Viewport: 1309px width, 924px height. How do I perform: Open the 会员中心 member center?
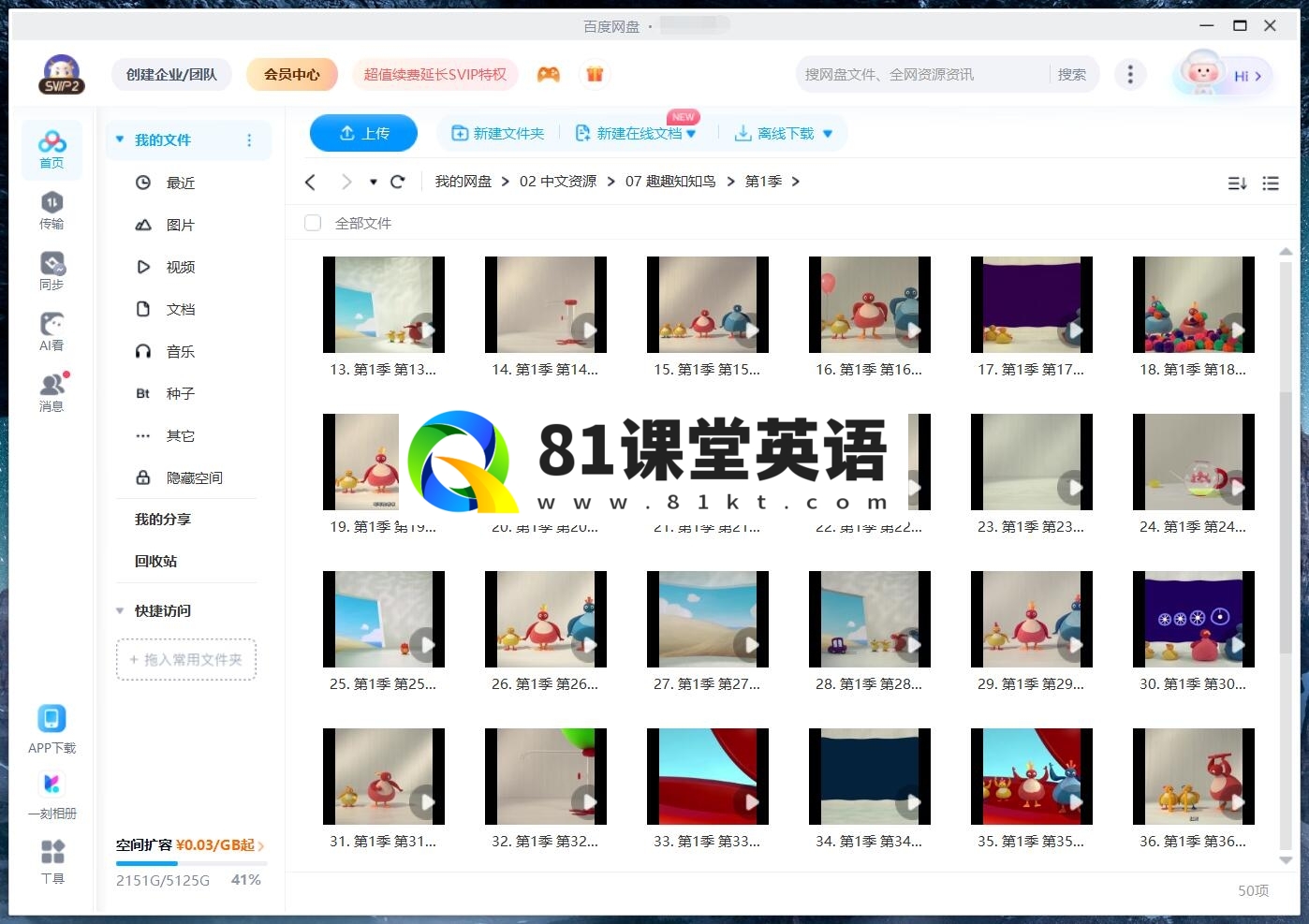pos(292,74)
